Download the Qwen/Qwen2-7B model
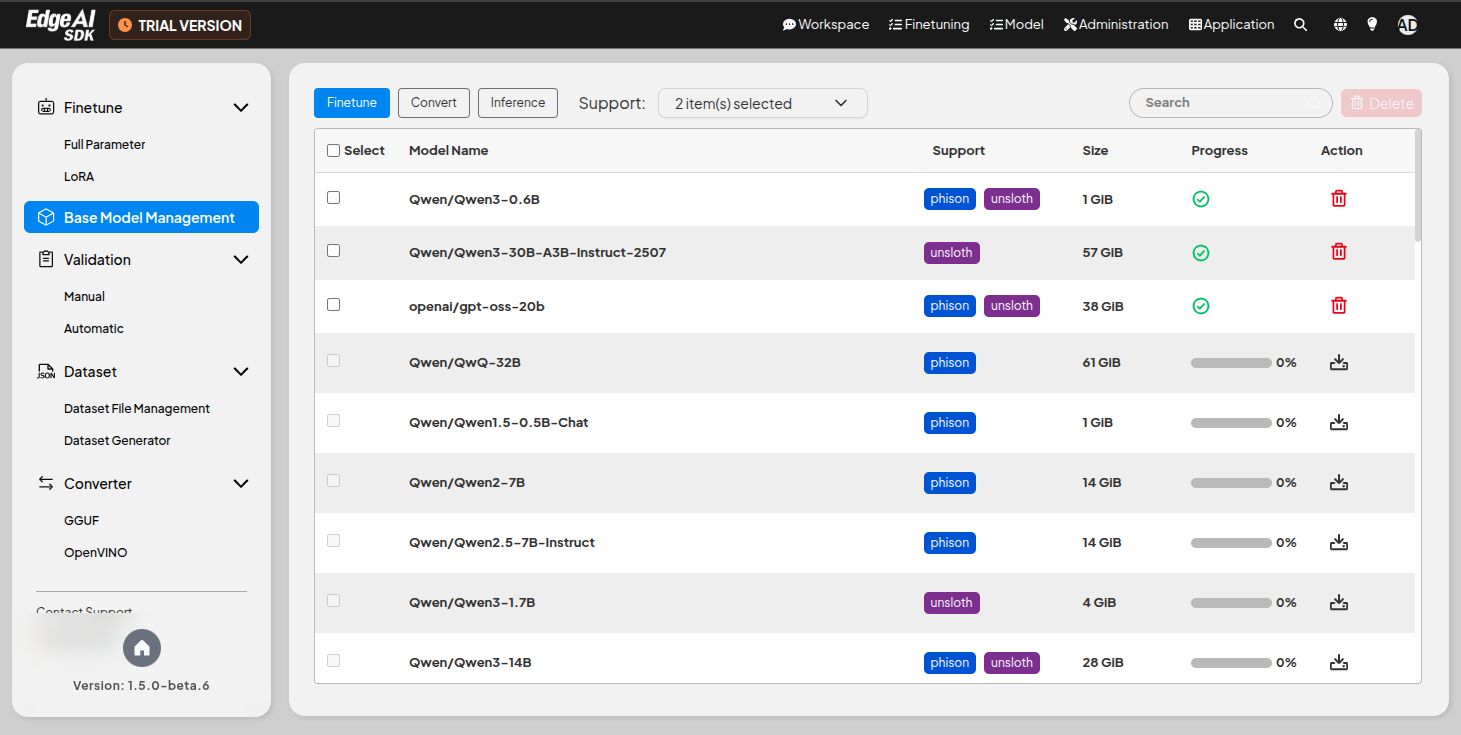Image resolution: width=1461 pixels, height=735 pixels. (x=1339, y=482)
